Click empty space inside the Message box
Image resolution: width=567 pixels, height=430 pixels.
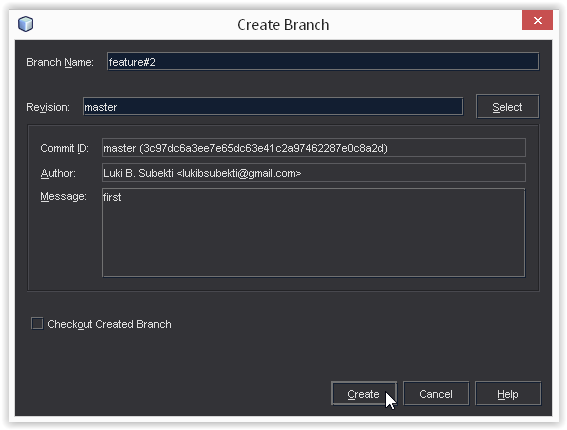click(314, 242)
